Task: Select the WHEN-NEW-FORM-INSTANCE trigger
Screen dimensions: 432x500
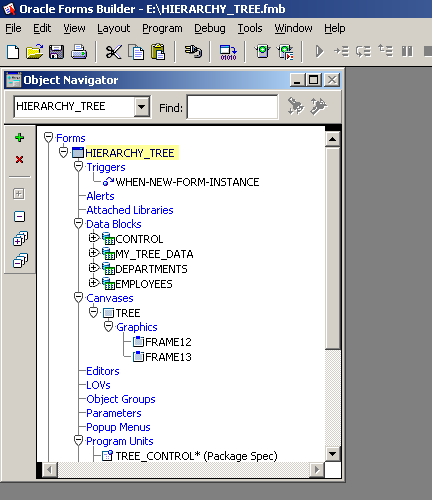Action: tap(187, 182)
